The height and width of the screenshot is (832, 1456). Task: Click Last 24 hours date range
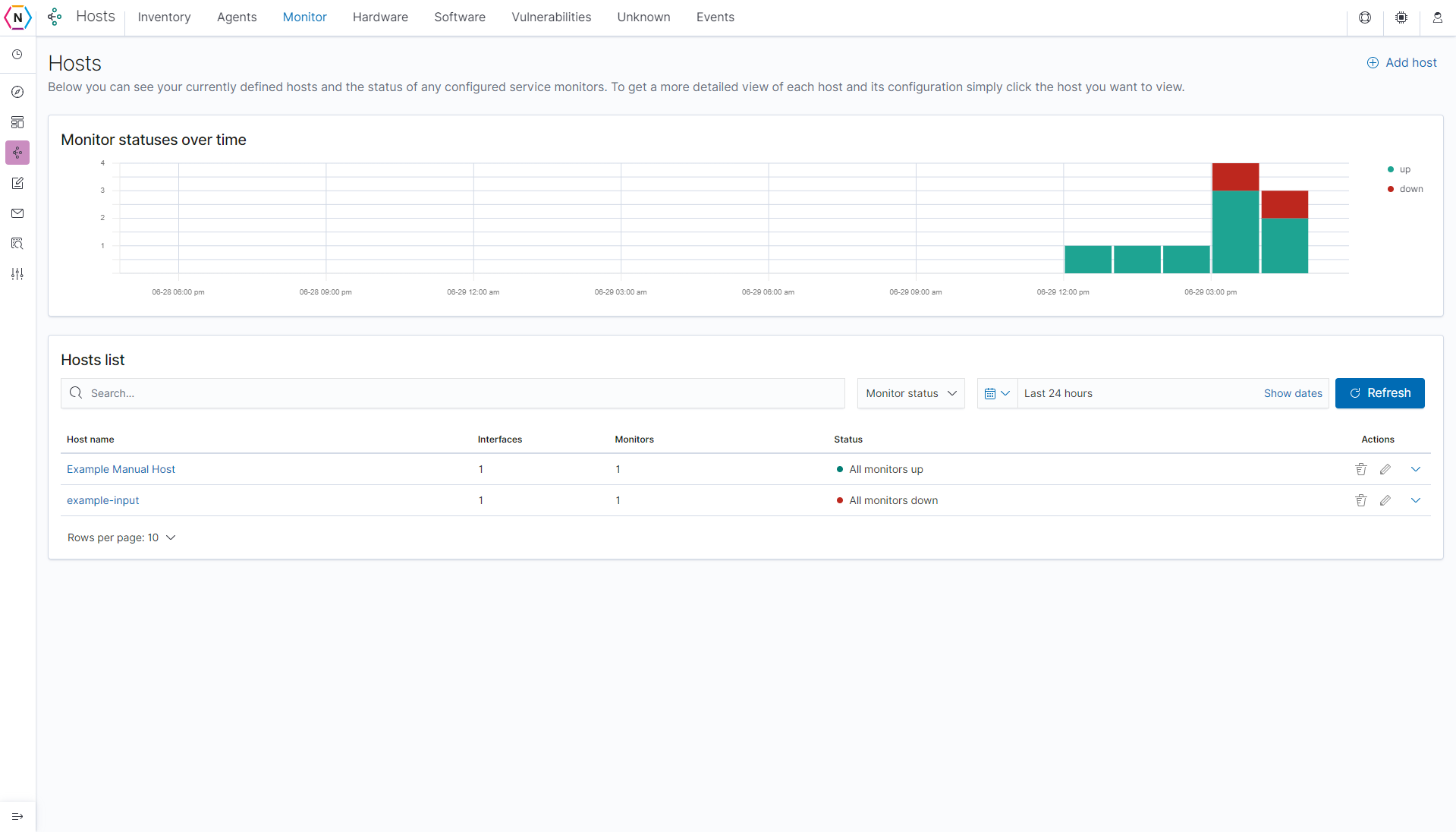tap(1058, 393)
